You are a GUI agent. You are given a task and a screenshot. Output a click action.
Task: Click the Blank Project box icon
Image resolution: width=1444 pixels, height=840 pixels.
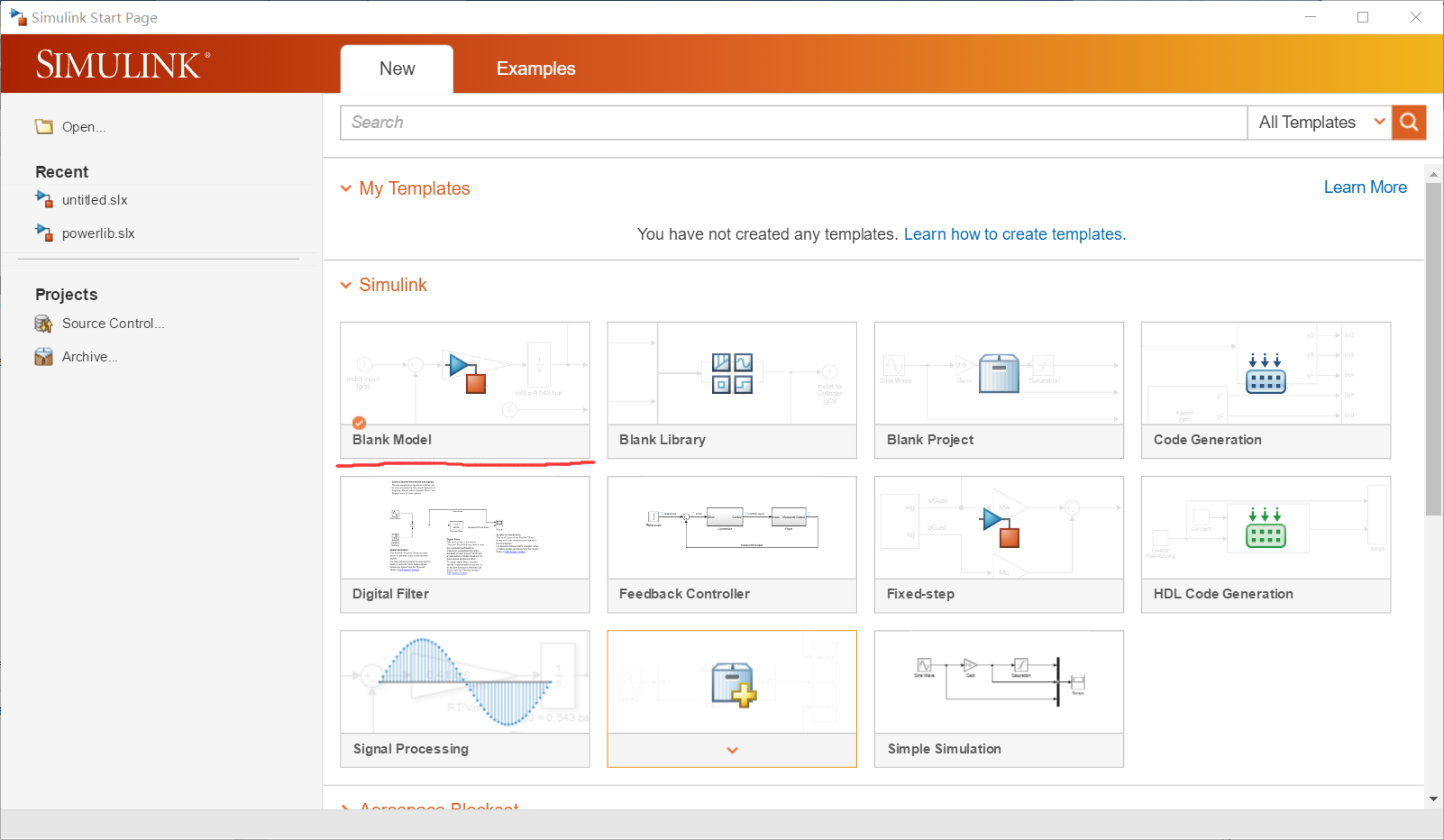click(999, 373)
